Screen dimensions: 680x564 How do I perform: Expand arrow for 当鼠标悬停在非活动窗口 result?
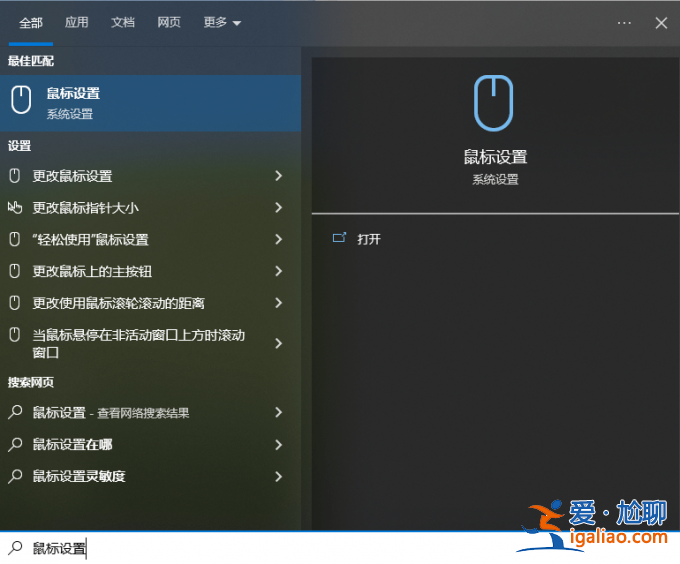pos(278,343)
